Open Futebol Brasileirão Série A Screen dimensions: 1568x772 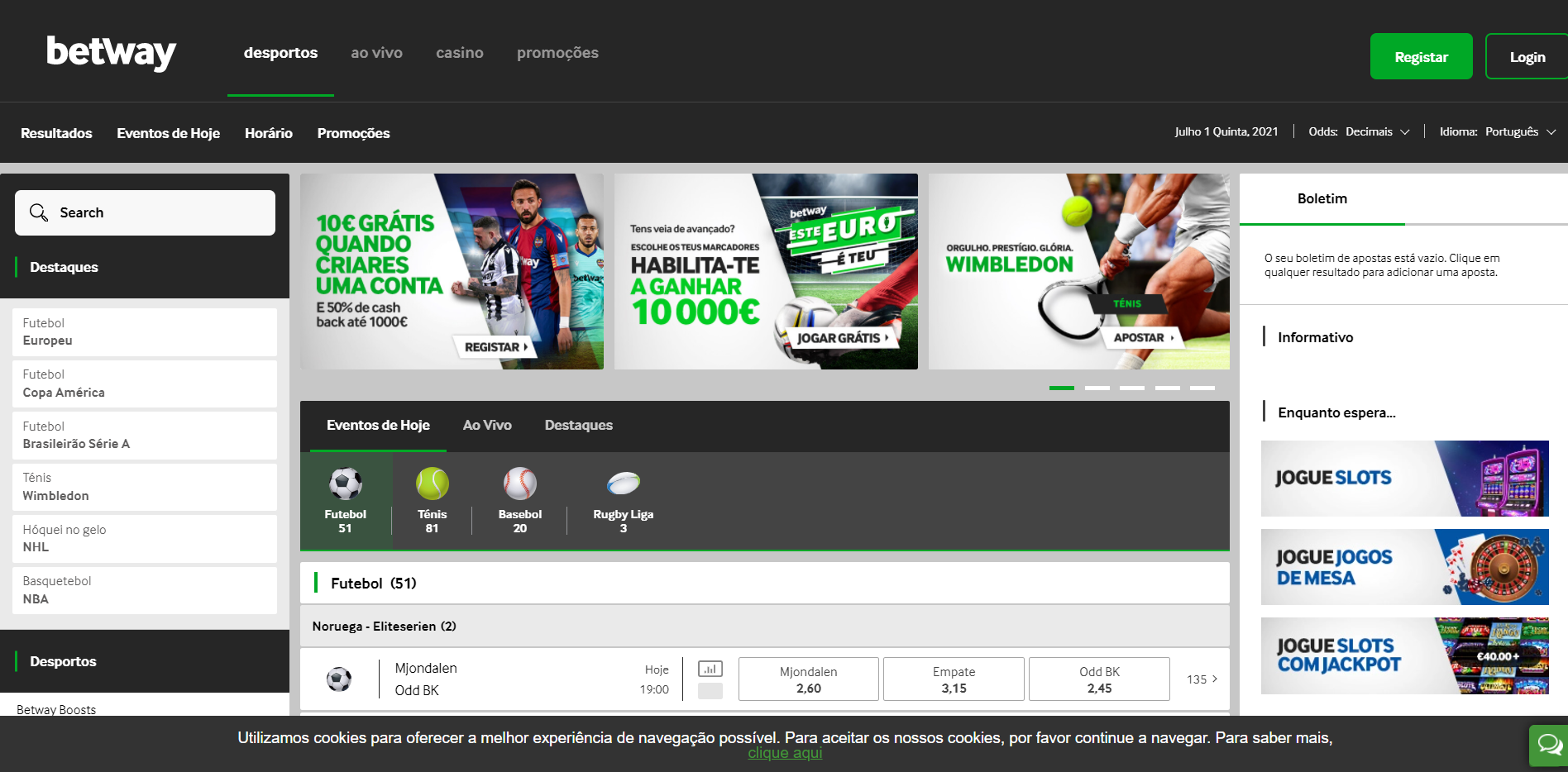coord(145,436)
